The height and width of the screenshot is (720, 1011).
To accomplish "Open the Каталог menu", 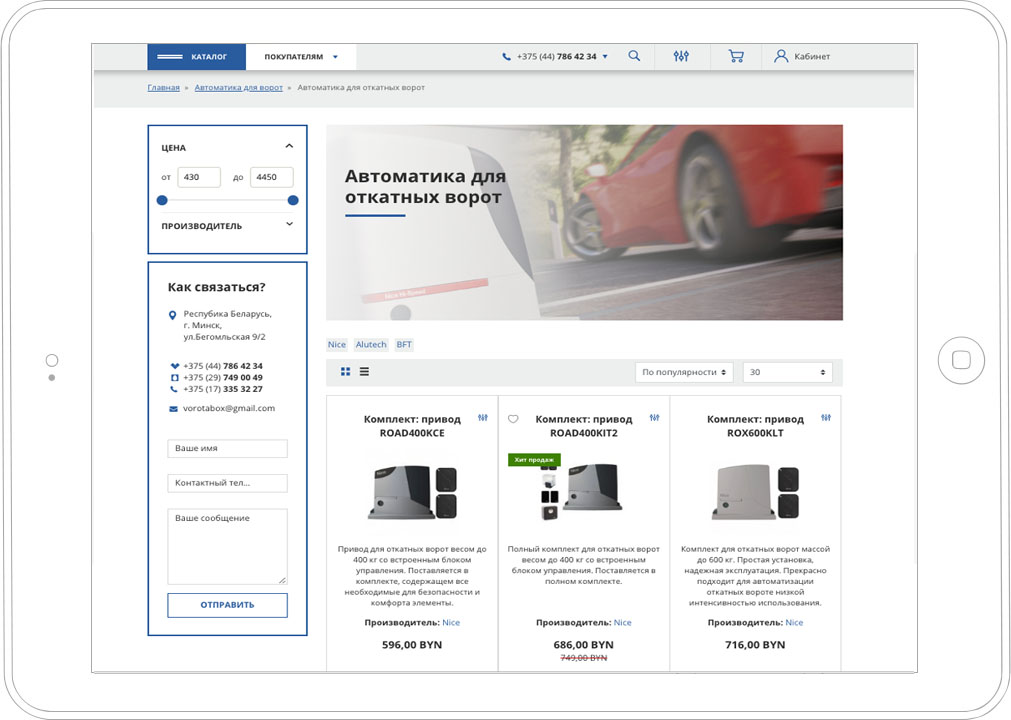I will pos(197,57).
